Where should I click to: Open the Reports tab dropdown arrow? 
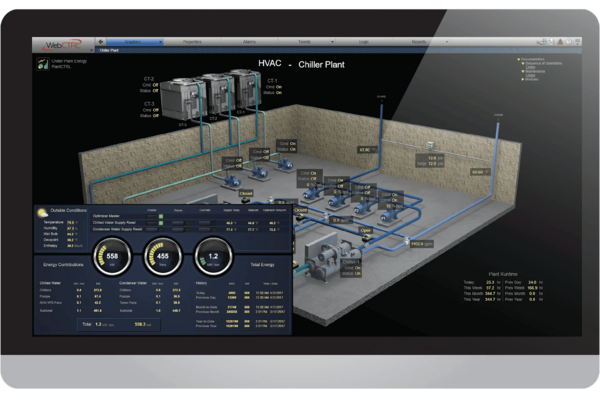point(447,42)
